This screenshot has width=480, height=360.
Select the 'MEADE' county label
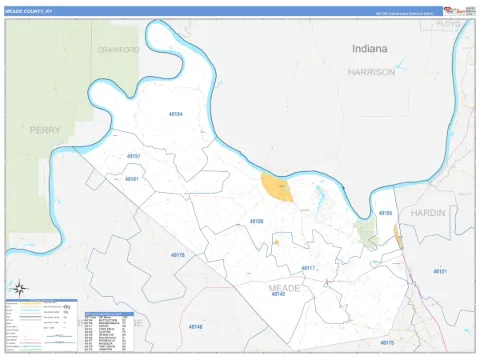(284, 288)
